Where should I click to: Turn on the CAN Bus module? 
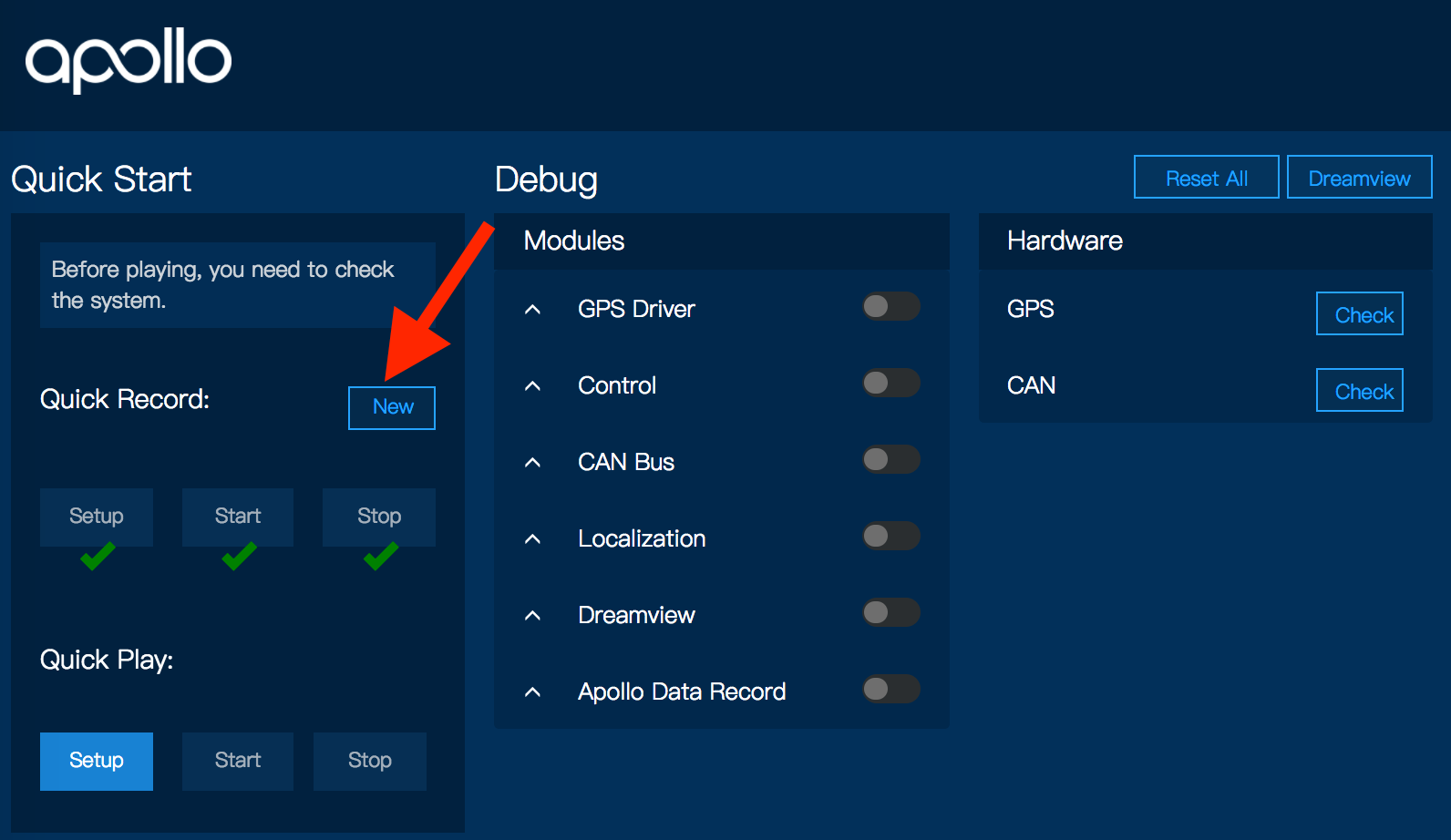[891, 459]
